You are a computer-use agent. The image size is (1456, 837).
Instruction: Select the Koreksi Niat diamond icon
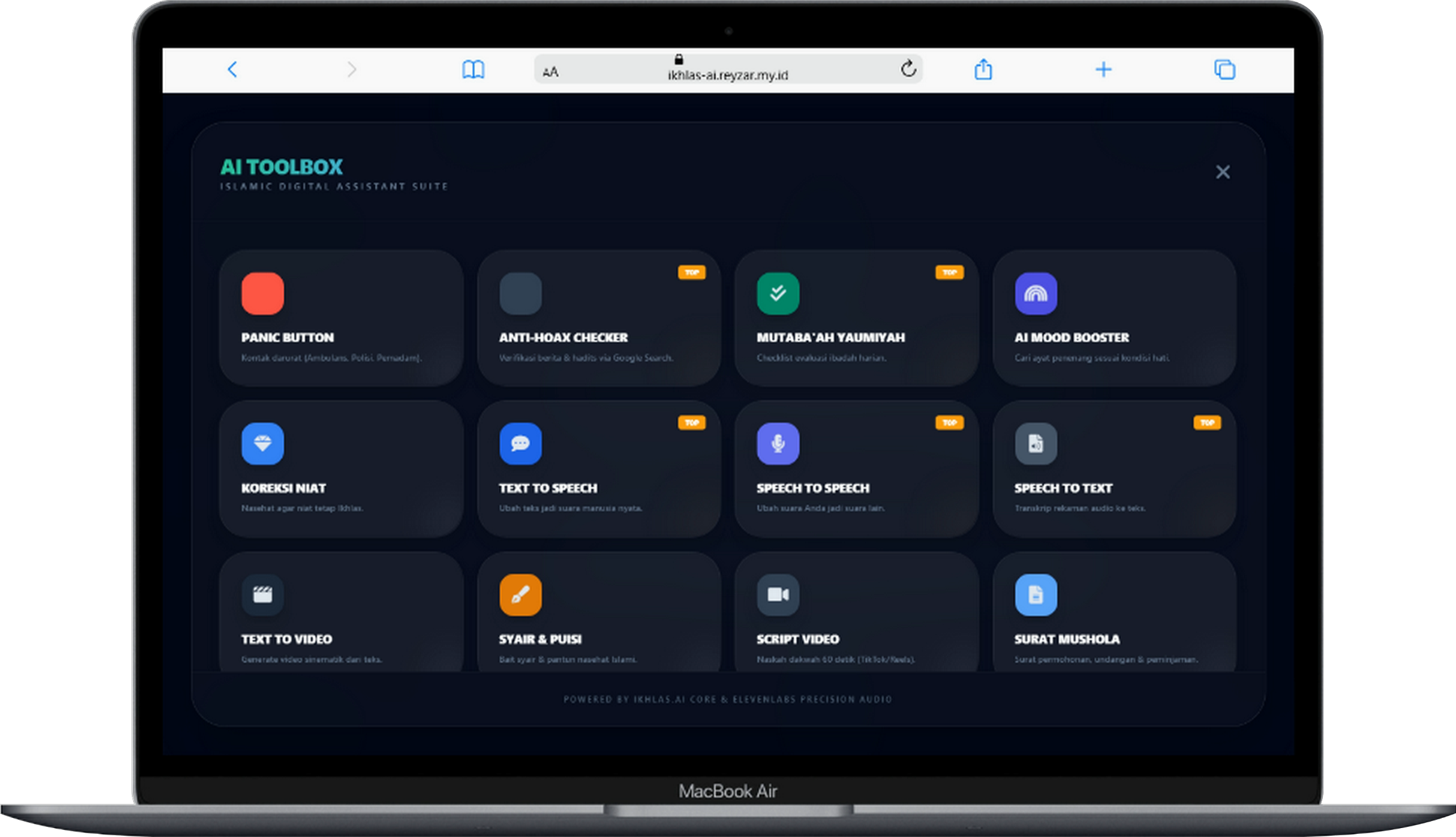coord(262,444)
